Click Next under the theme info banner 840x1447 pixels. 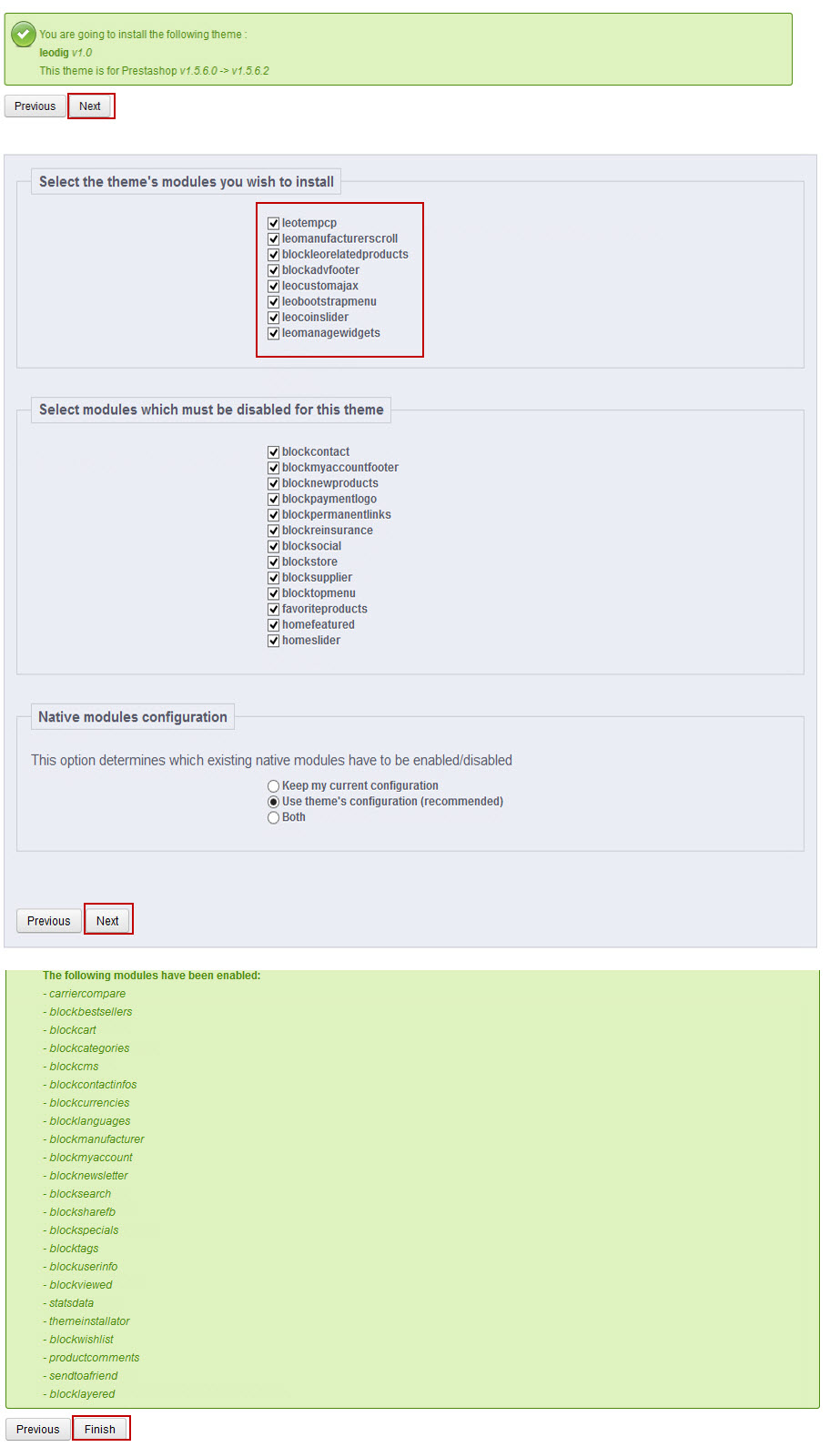point(90,106)
